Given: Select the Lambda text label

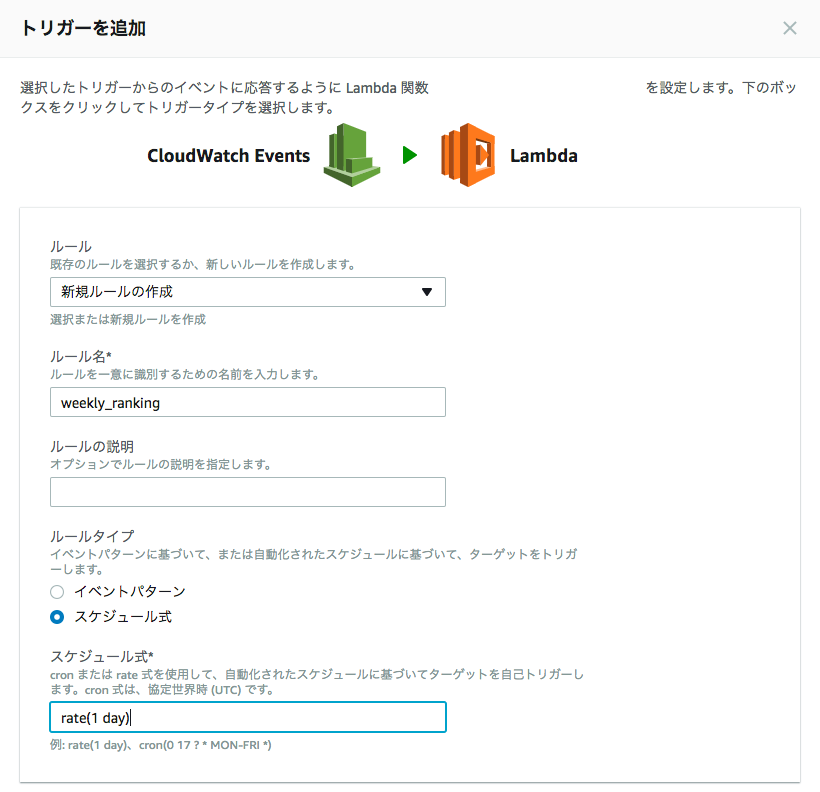Looking at the screenshot, I should pyautogui.click(x=544, y=155).
